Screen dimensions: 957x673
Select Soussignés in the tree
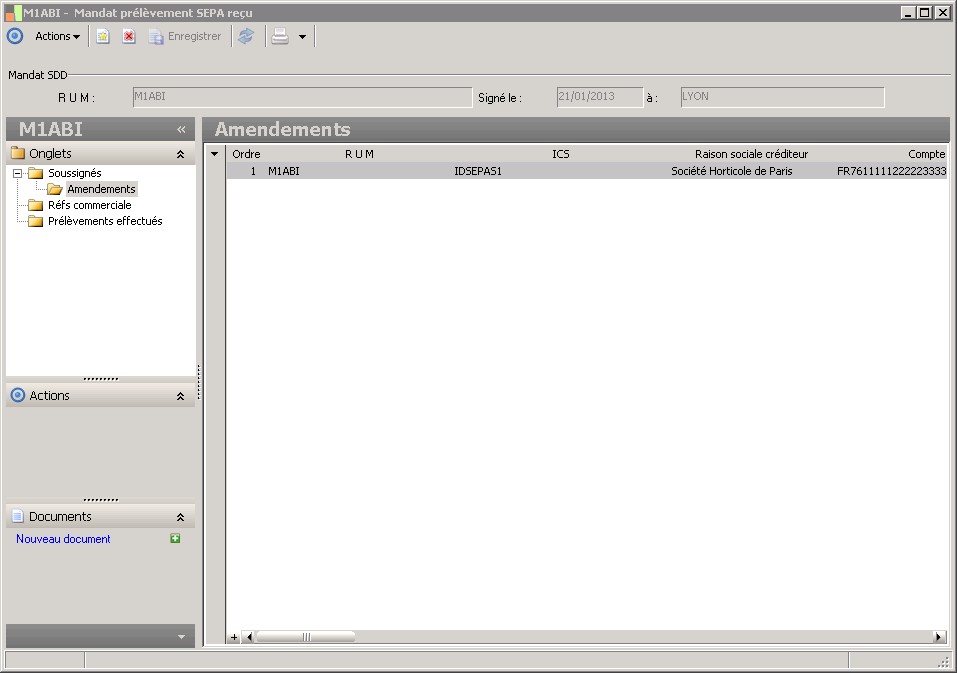[x=74, y=173]
